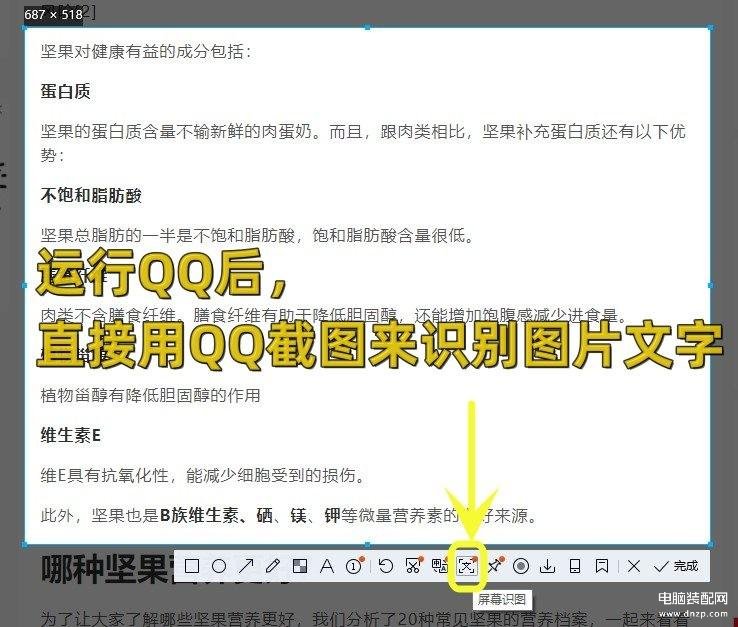The height and width of the screenshot is (627, 738).
Task: Click the line 坚果对健康有益的成分包括
Action: pyautogui.click(x=146, y=51)
